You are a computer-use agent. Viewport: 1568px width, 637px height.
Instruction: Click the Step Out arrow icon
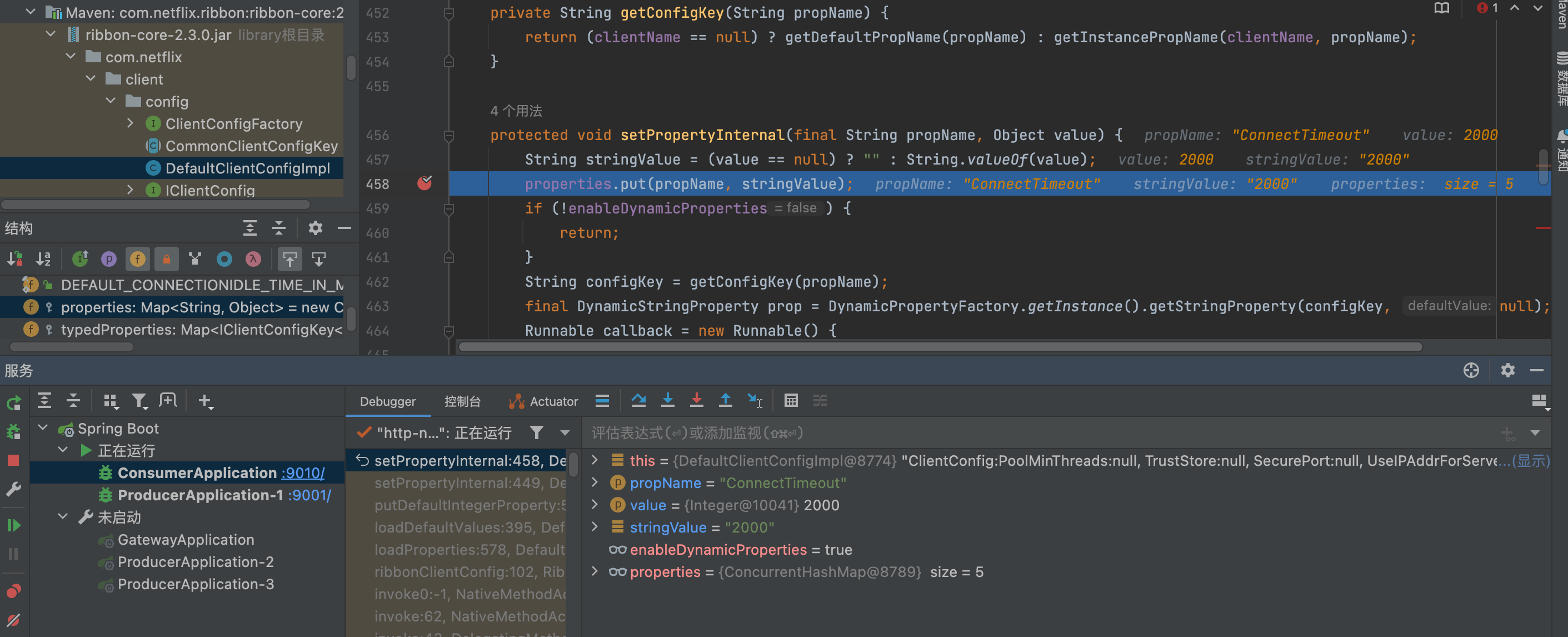coord(725,401)
